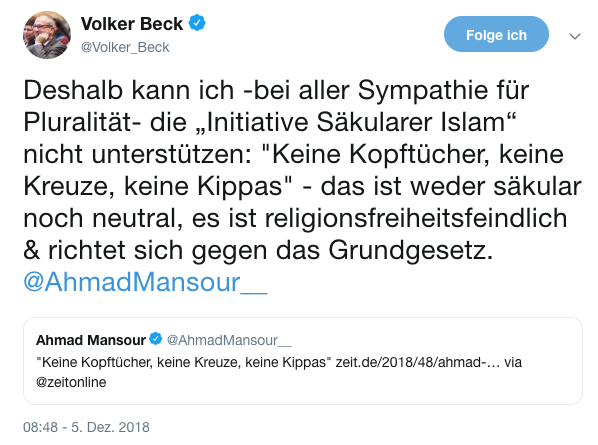Click the @Volker_Beck handle
The height and width of the screenshot is (445, 598).
click(x=125, y=47)
